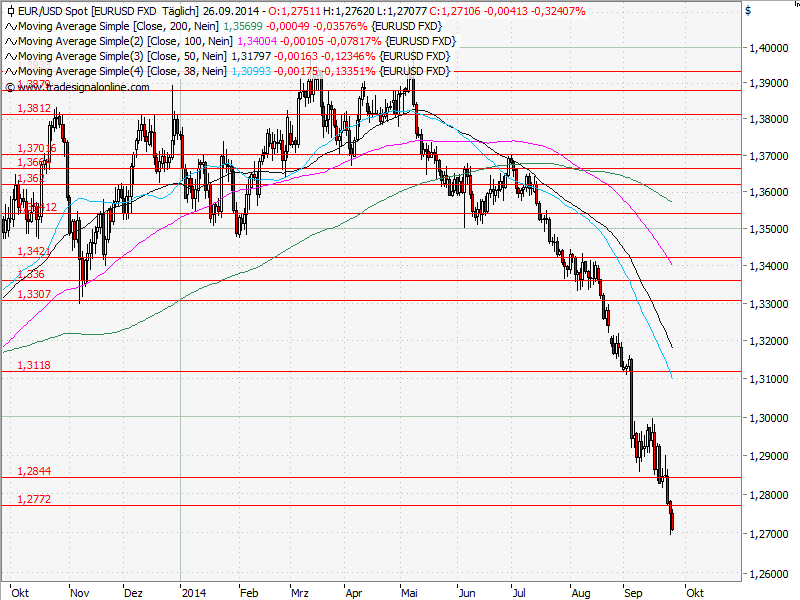Select the 1,3118 horizontal level label

click(33, 366)
